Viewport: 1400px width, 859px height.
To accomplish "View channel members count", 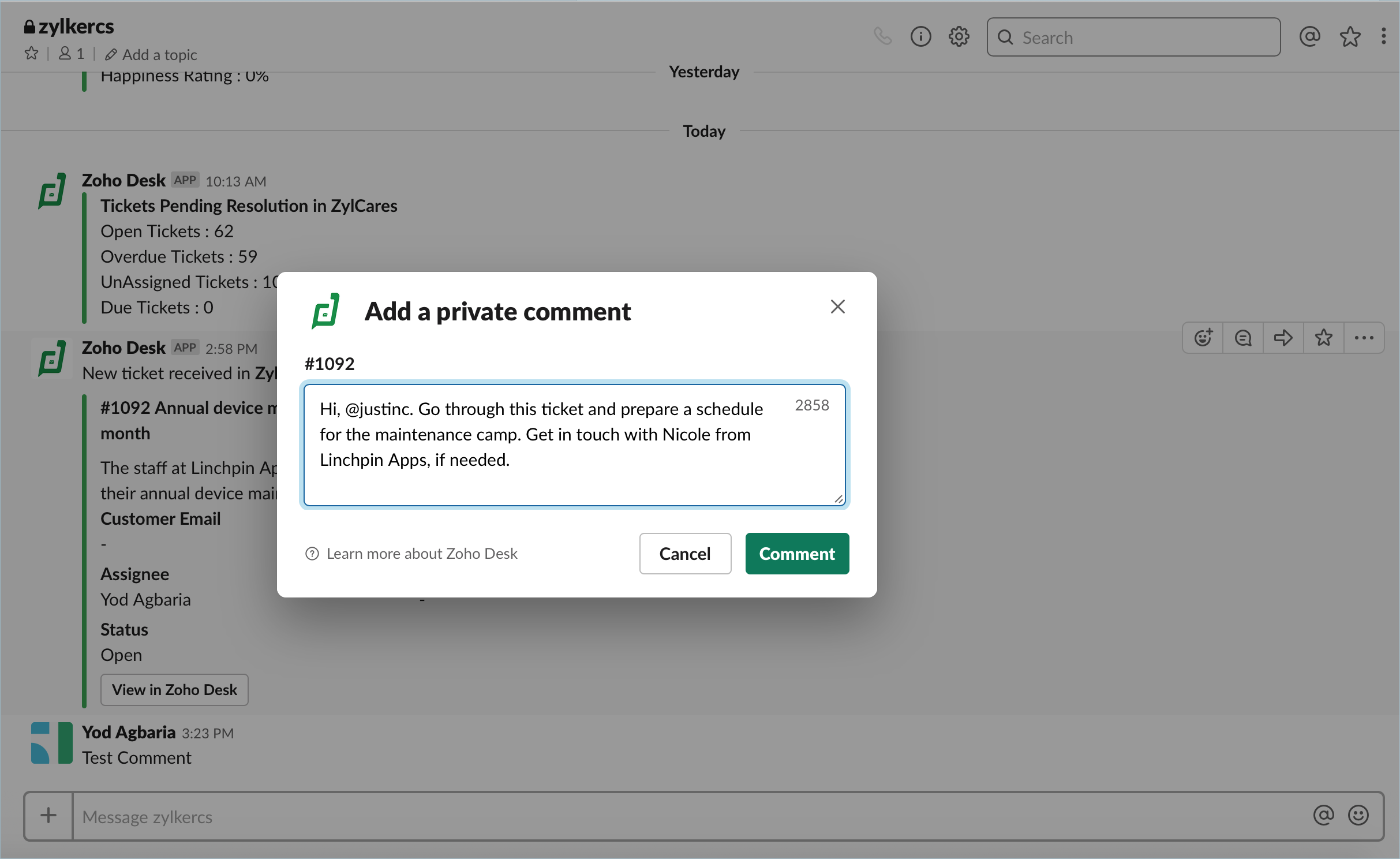I will [x=72, y=54].
